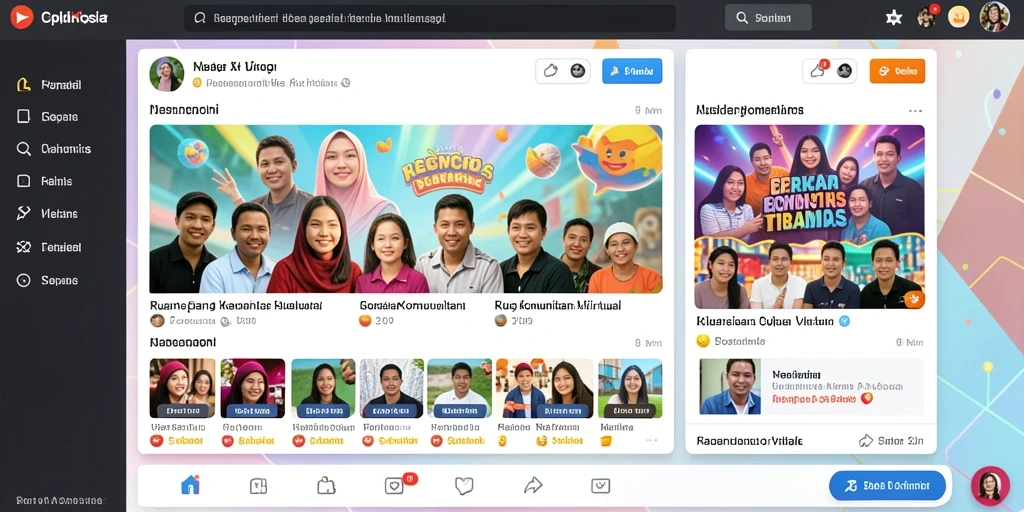Click the orange badge icon on right banner corner
The height and width of the screenshot is (512, 1024).
pos(914,299)
